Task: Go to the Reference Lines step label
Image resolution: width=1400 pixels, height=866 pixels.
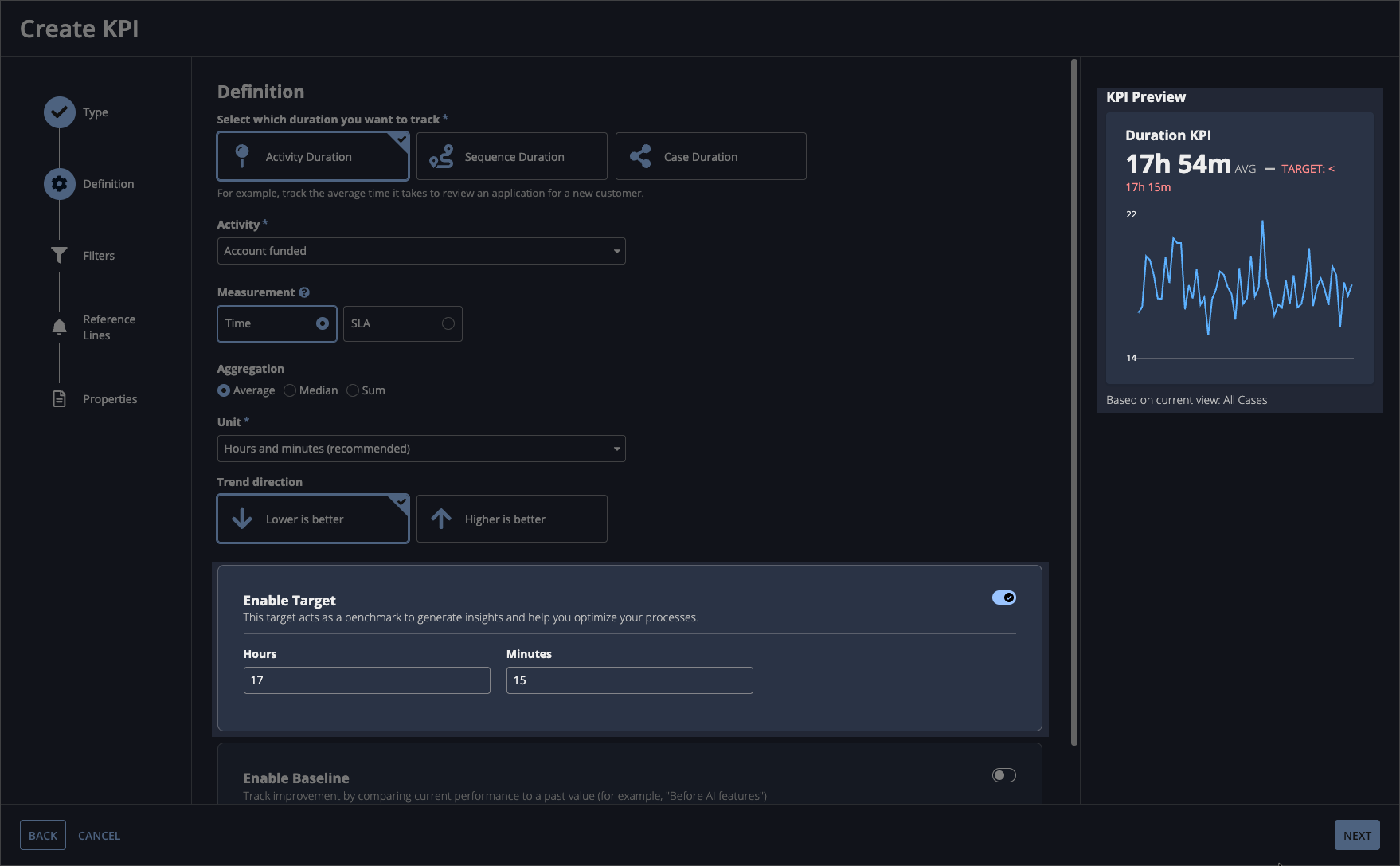Action: [109, 327]
